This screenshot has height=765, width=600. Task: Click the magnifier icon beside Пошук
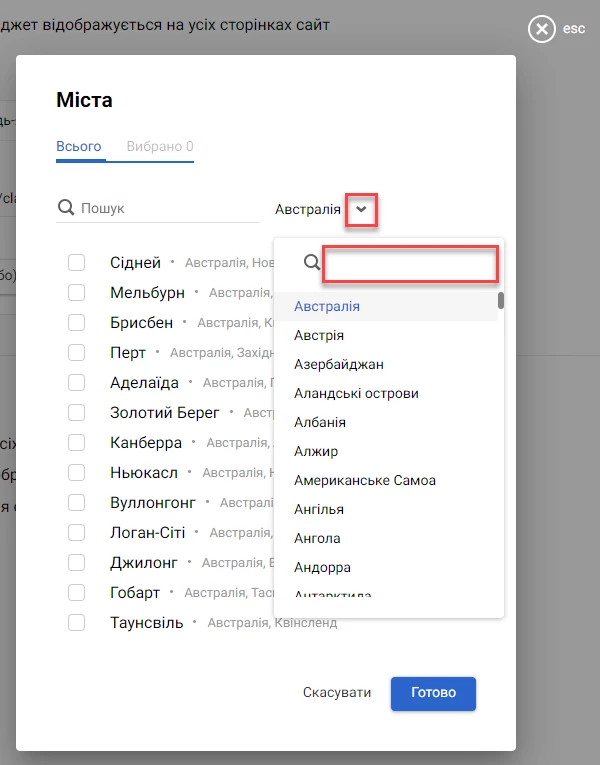(66, 207)
